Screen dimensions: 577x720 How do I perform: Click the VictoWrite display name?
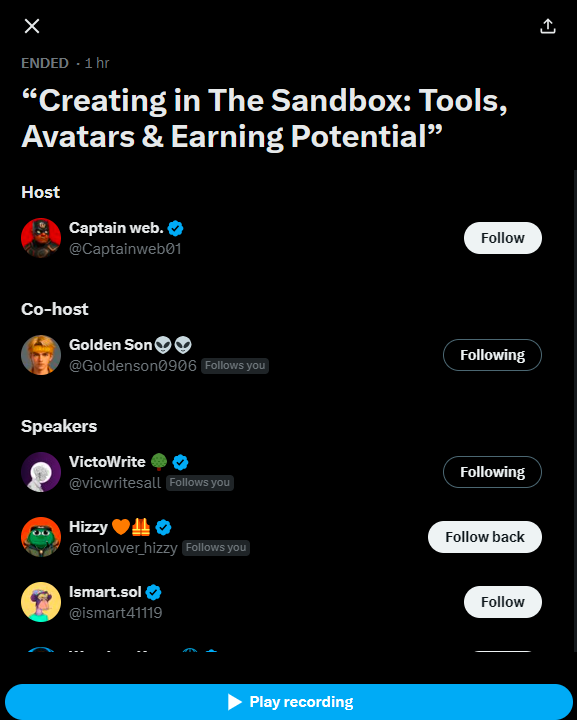(x=107, y=462)
